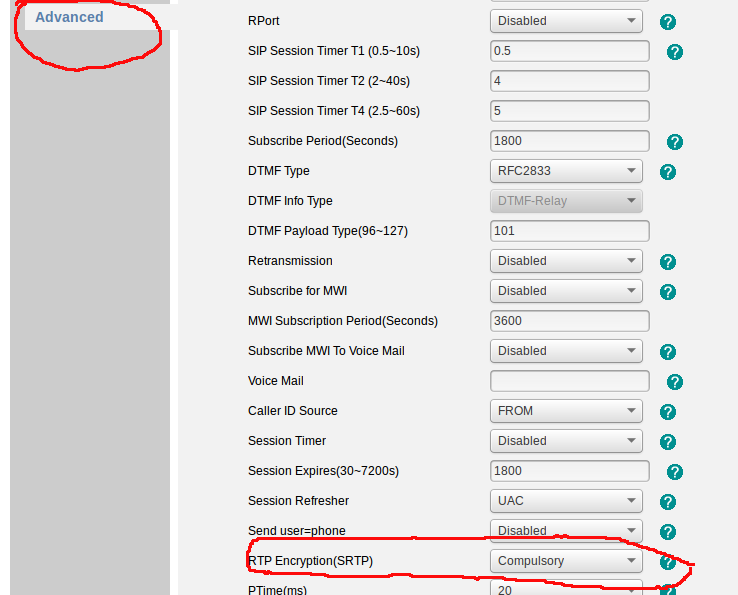Click help icon for Session Refresher

point(668,502)
